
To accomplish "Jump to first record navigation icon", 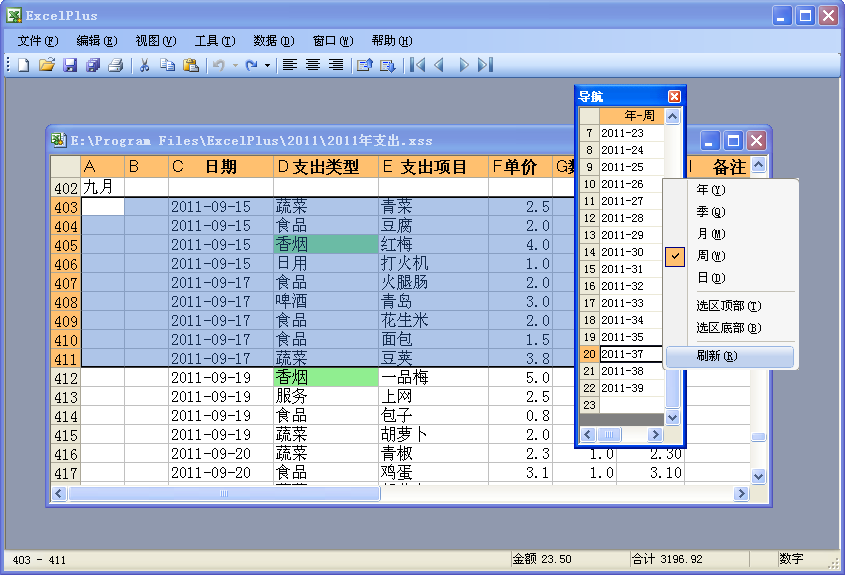I will [x=417, y=65].
